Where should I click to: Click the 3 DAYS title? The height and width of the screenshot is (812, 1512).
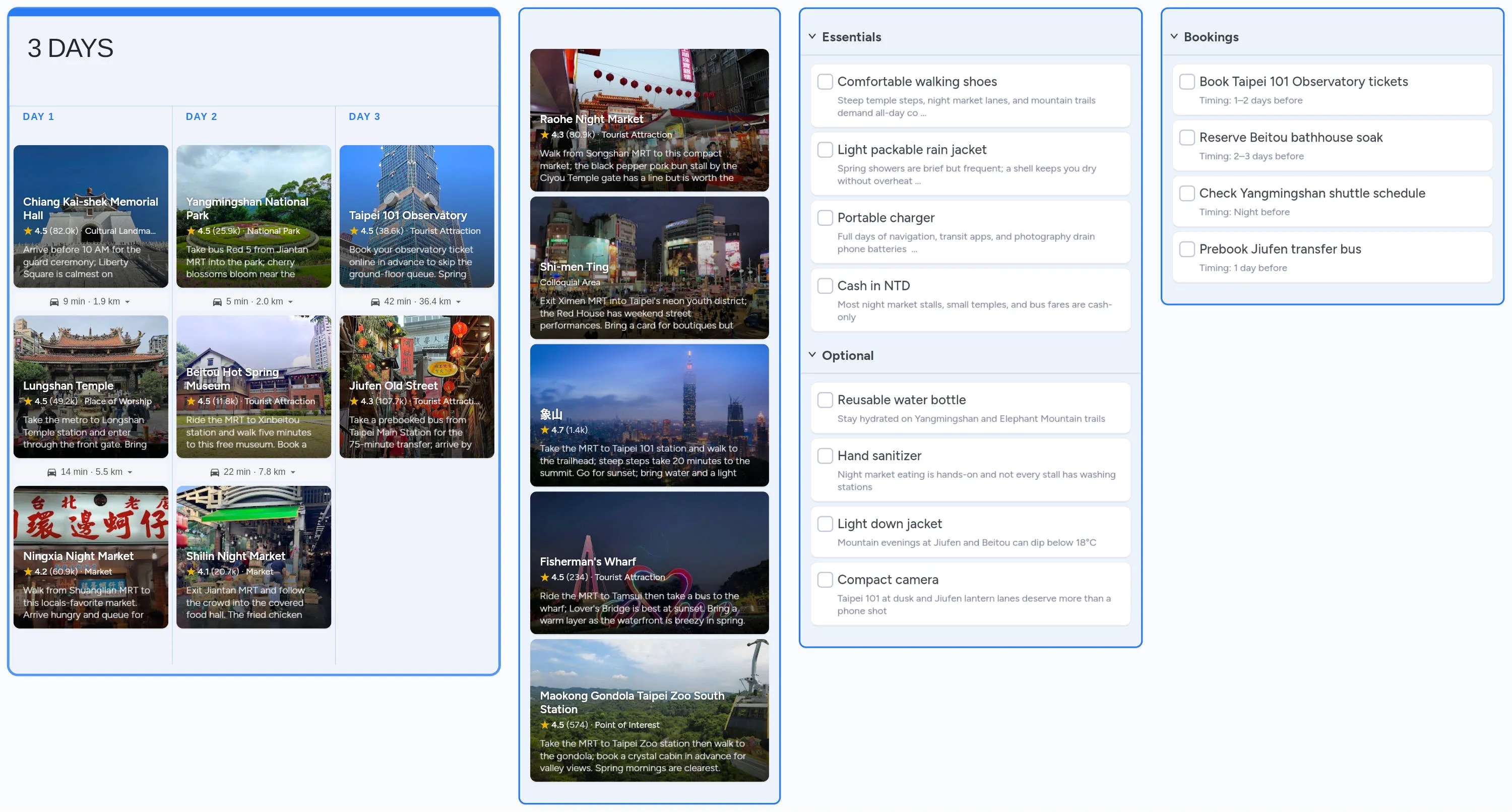point(71,47)
